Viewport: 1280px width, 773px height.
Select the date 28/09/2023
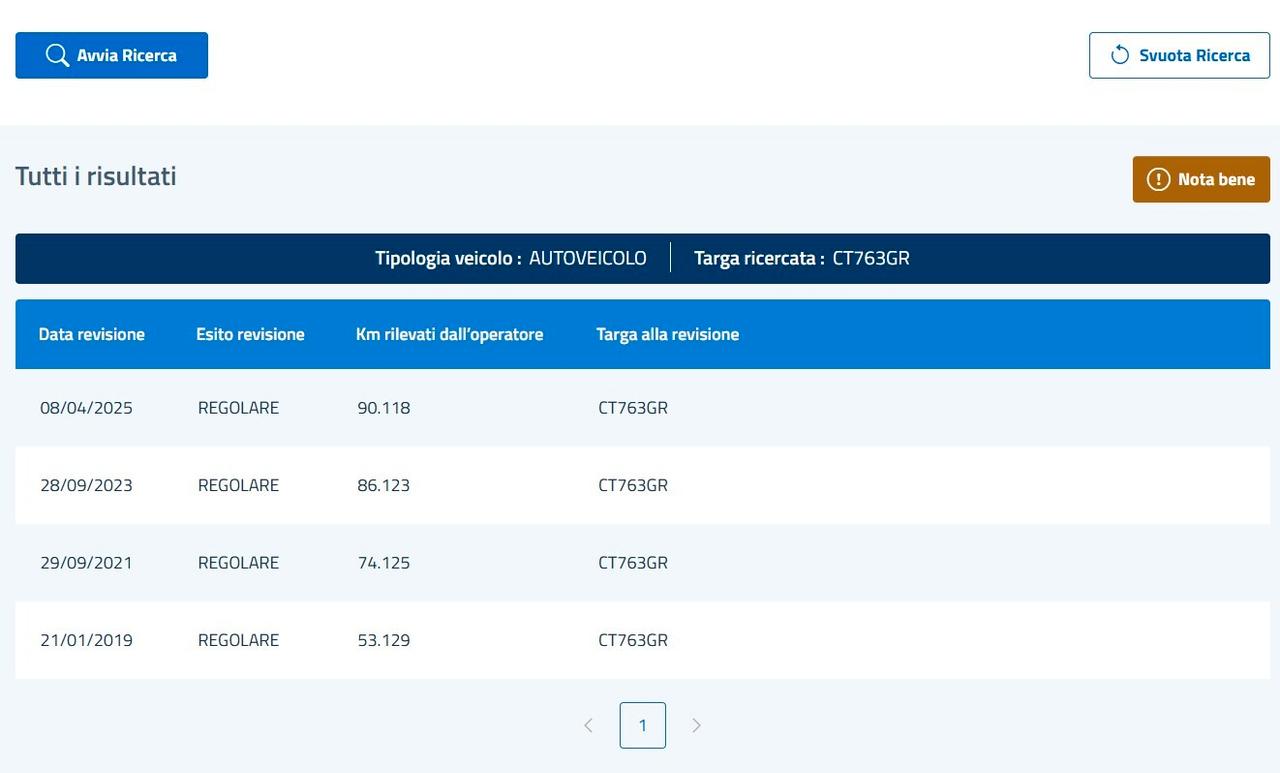click(x=86, y=485)
